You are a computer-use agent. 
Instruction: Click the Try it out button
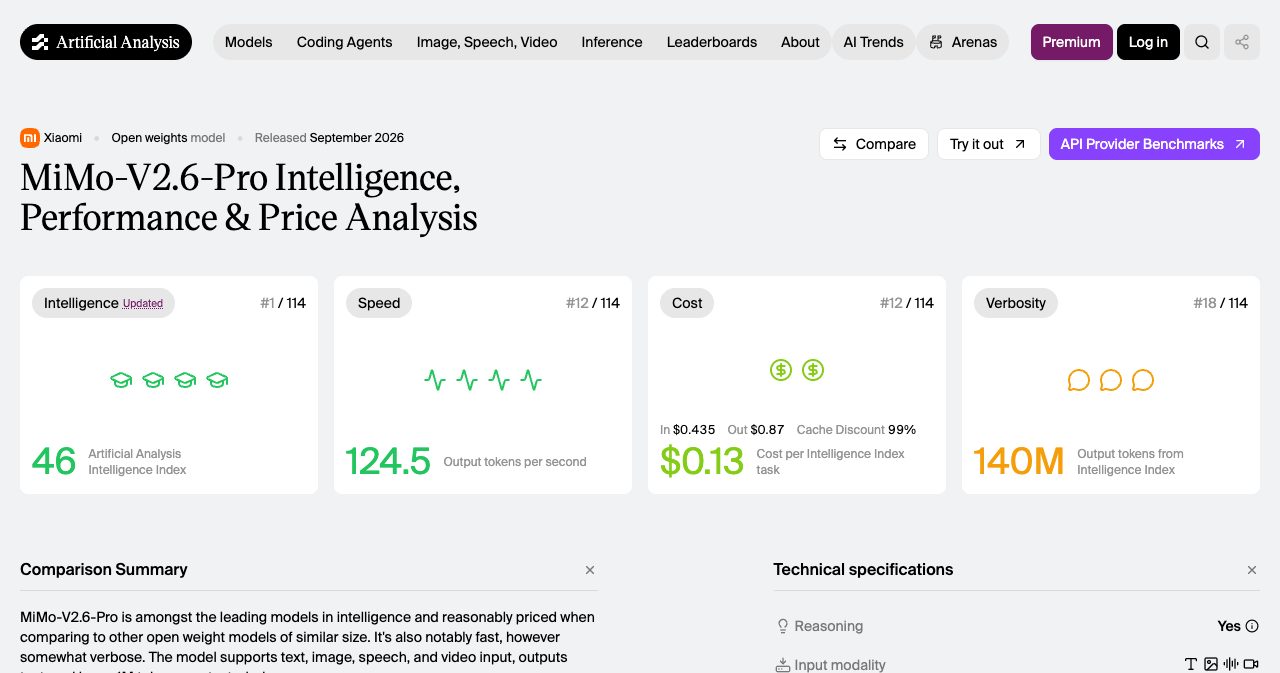[x=988, y=144]
